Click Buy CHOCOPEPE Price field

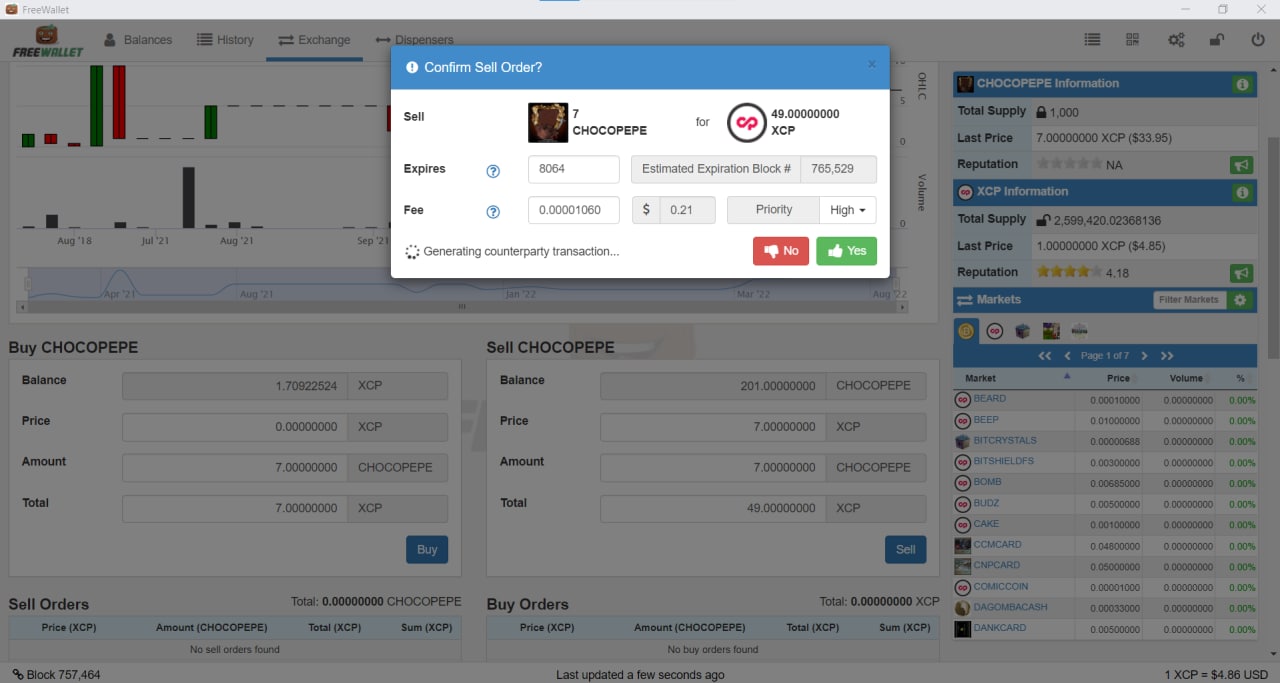coord(235,426)
